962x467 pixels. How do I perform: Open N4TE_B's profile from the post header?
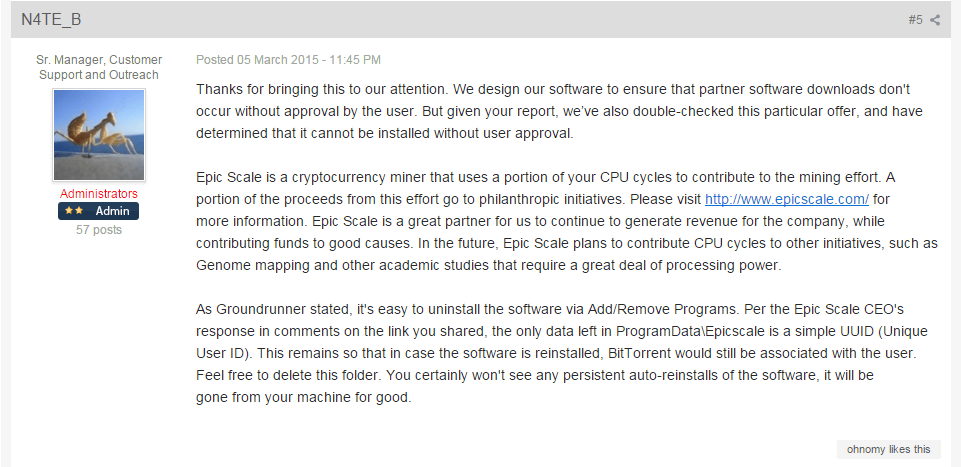pyautogui.click(x=51, y=20)
